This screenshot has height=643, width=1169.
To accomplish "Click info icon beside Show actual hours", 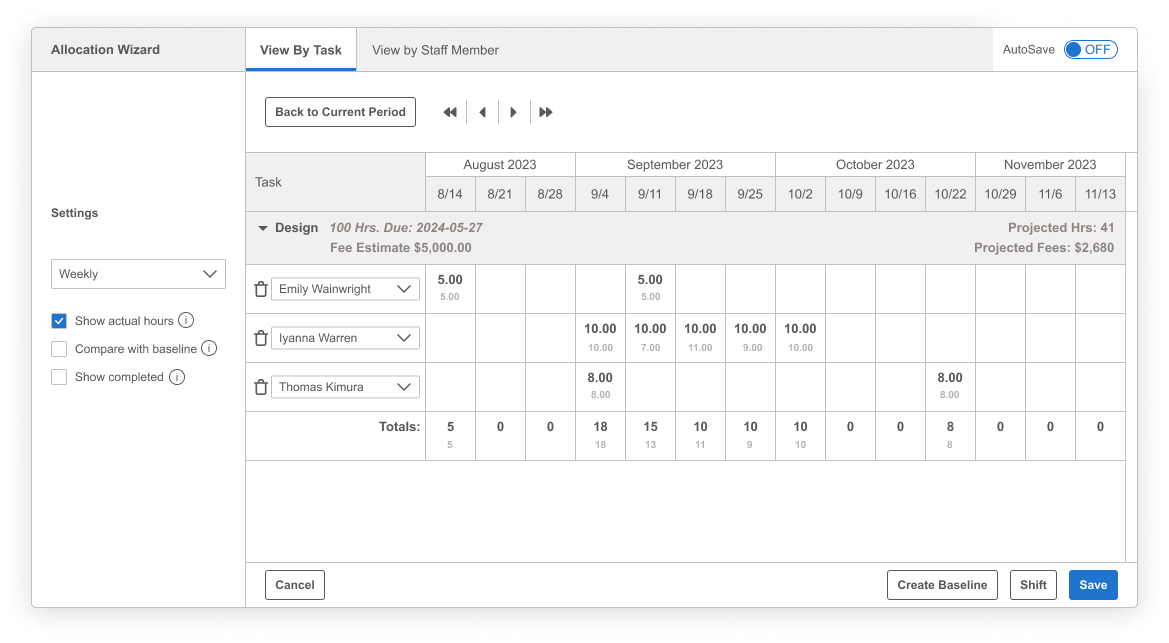I will 186,321.
